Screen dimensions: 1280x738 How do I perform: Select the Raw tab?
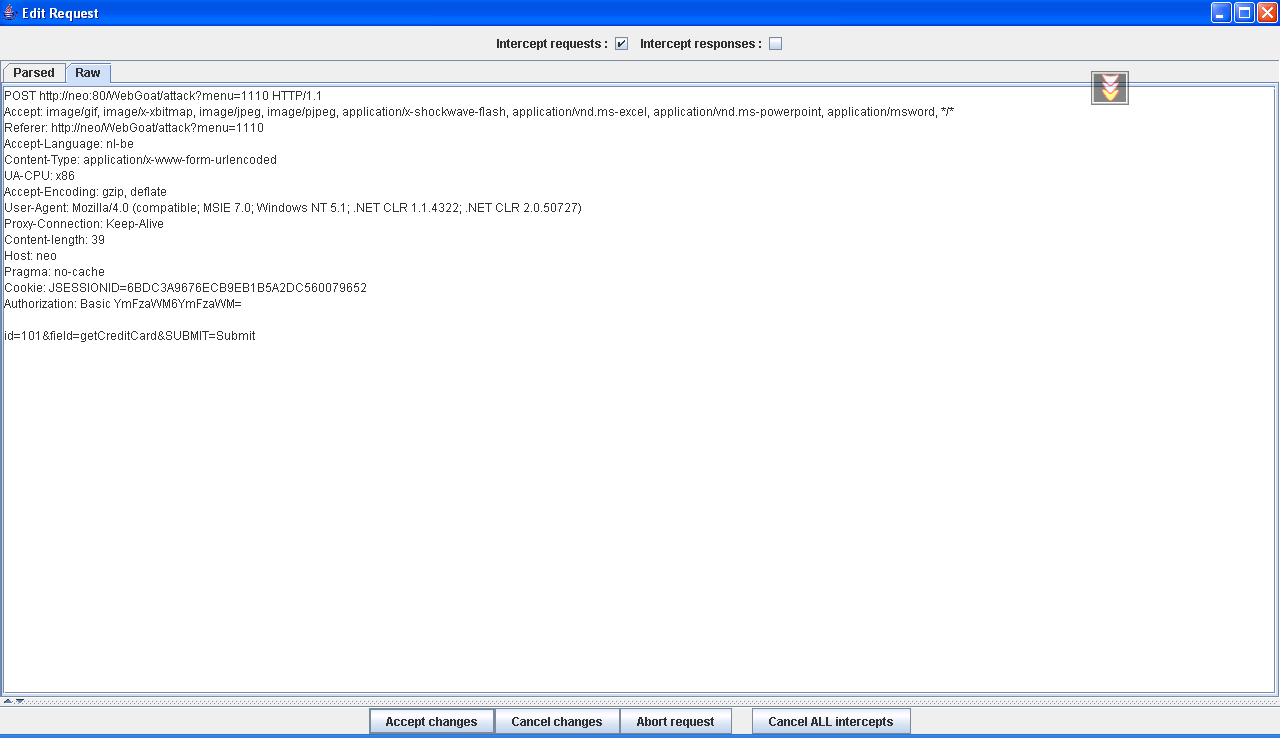[88, 73]
